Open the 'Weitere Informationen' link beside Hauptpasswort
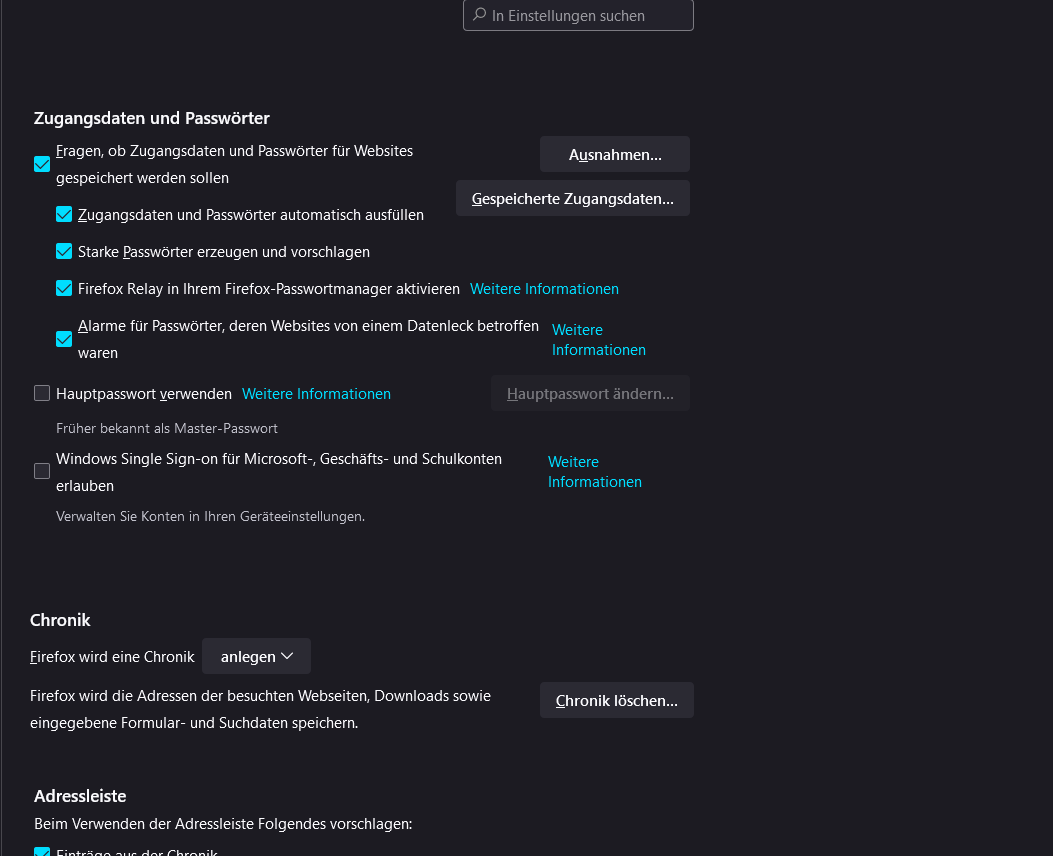 click(x=316, y=394)
